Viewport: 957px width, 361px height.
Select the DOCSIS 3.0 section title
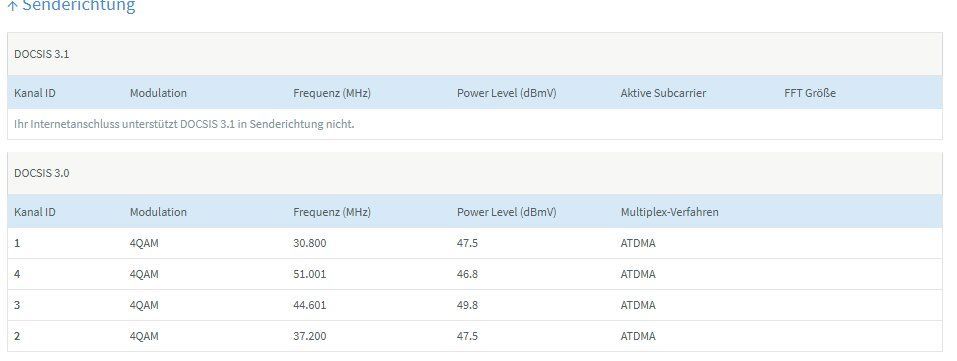tap(42, 173)
